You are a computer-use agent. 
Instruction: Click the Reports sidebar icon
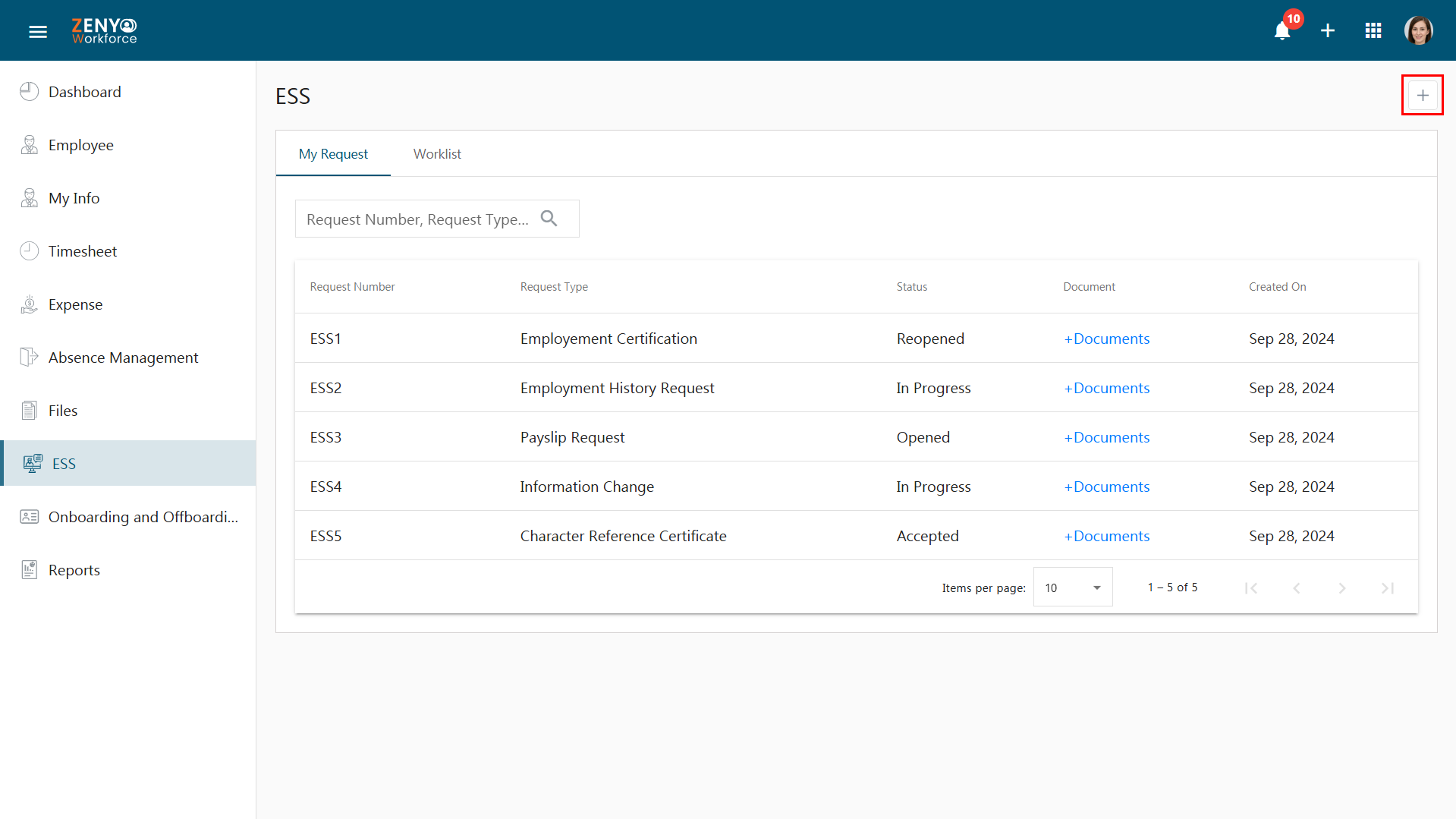[29, 570]
